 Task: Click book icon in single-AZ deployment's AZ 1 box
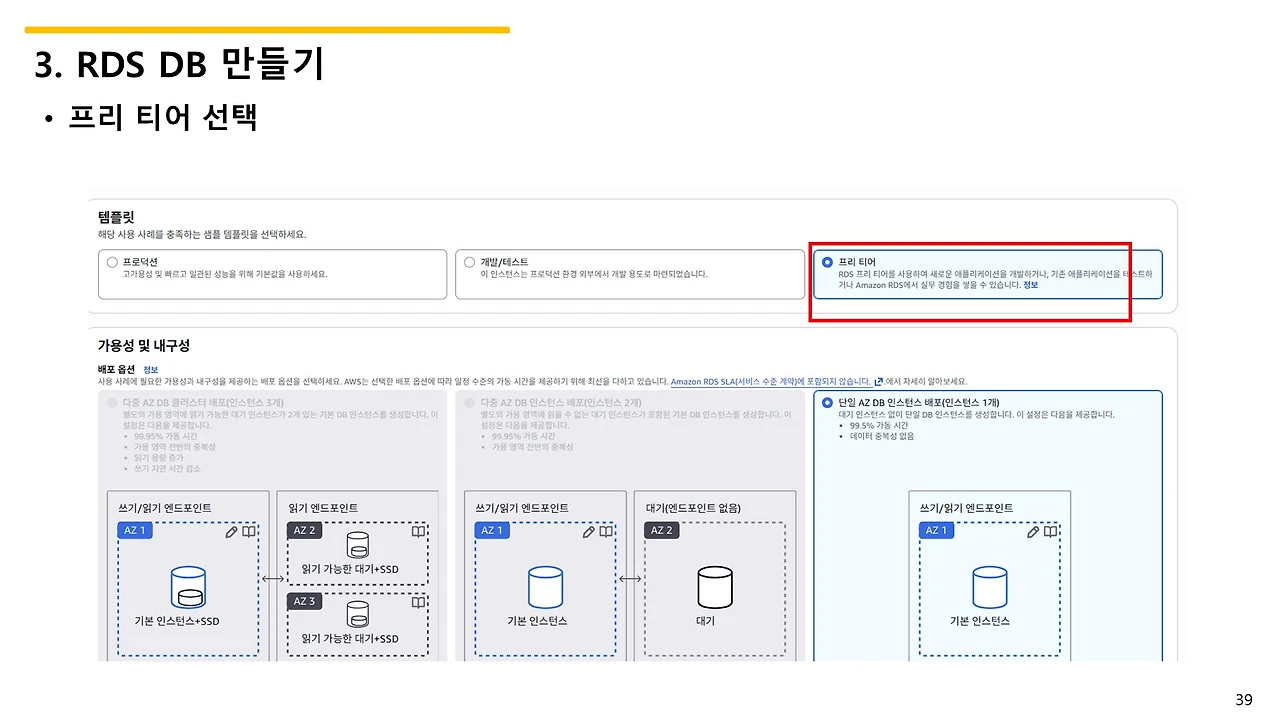click(1050, 532)
